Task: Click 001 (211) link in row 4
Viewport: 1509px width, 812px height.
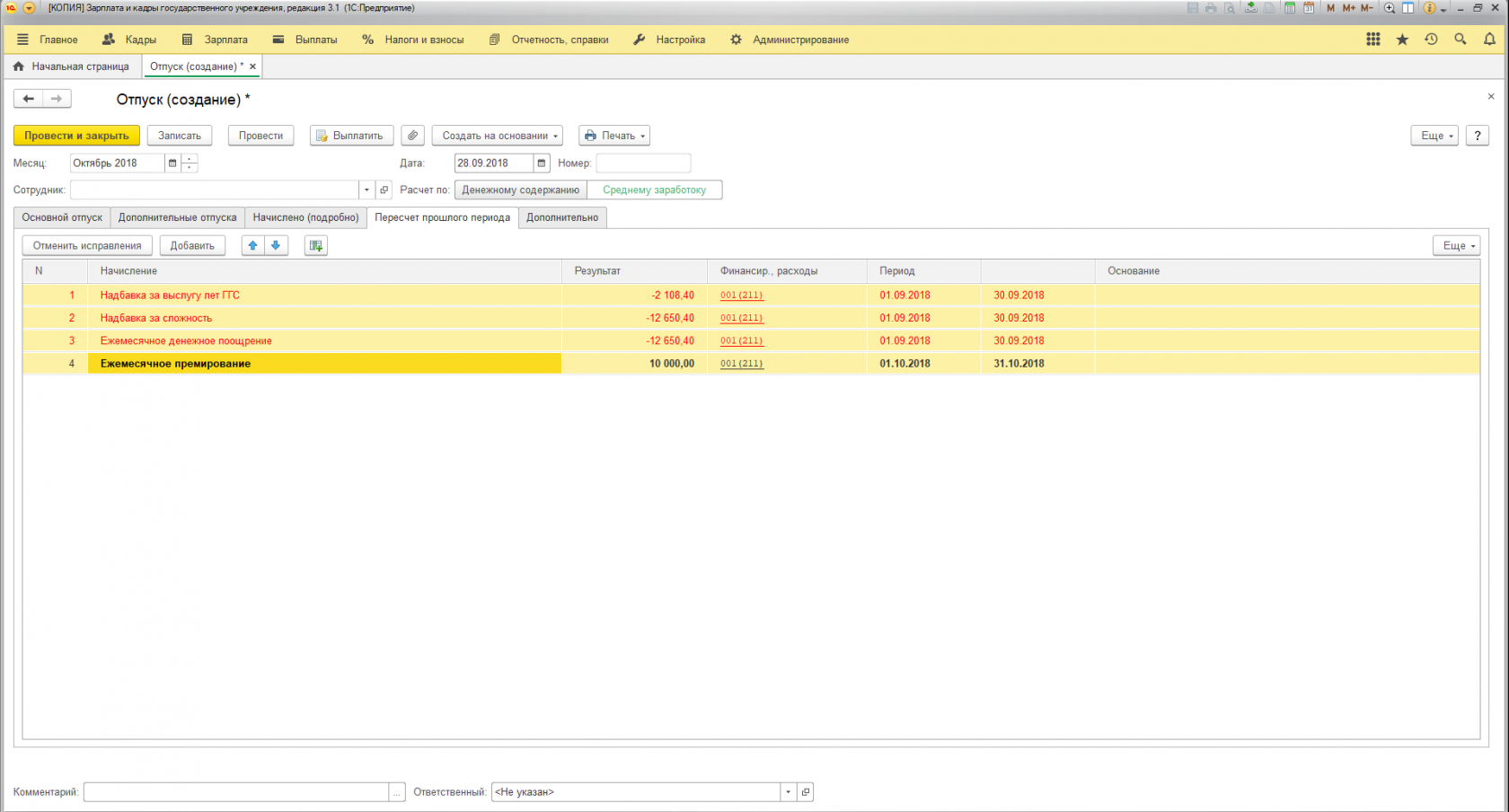Action: 741,364
